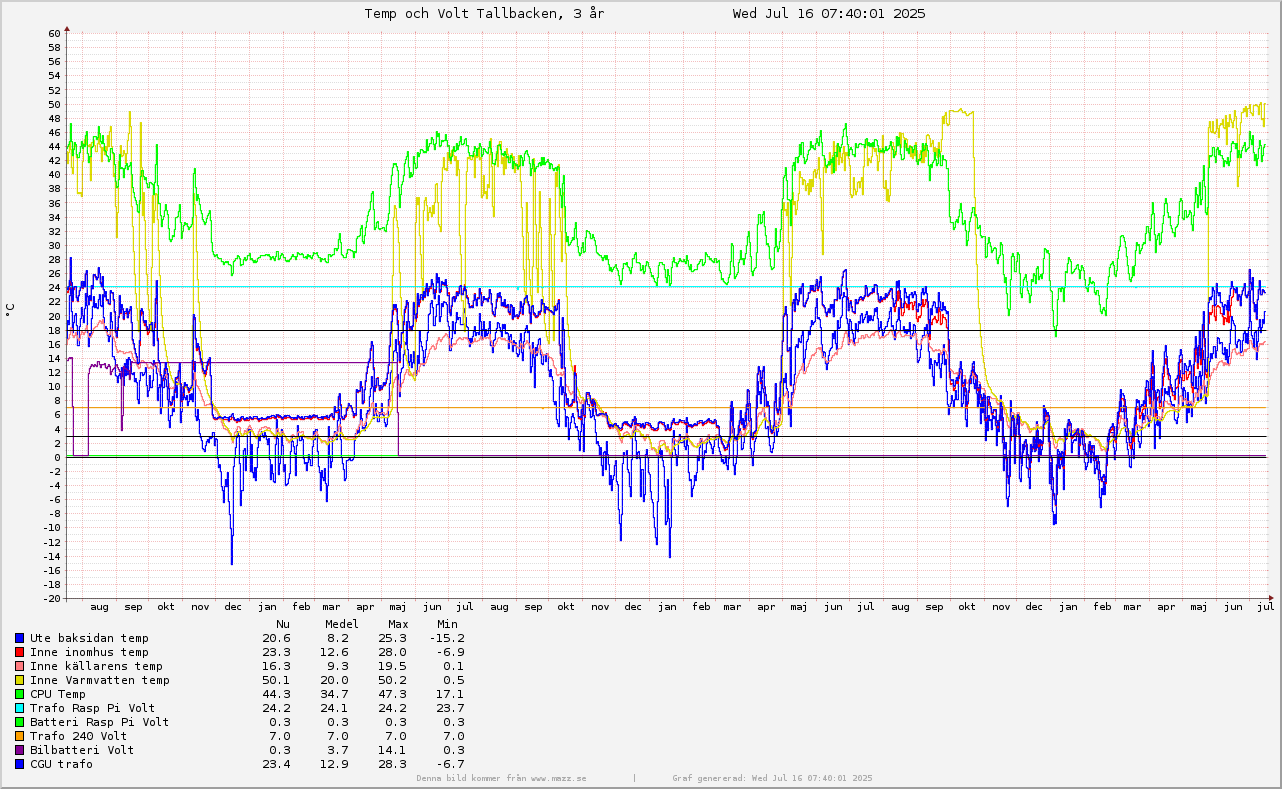Select the 'Inne källarens temp' legend label
The height and width of the screenshot is (789, 1282).
tap(96, 666)
